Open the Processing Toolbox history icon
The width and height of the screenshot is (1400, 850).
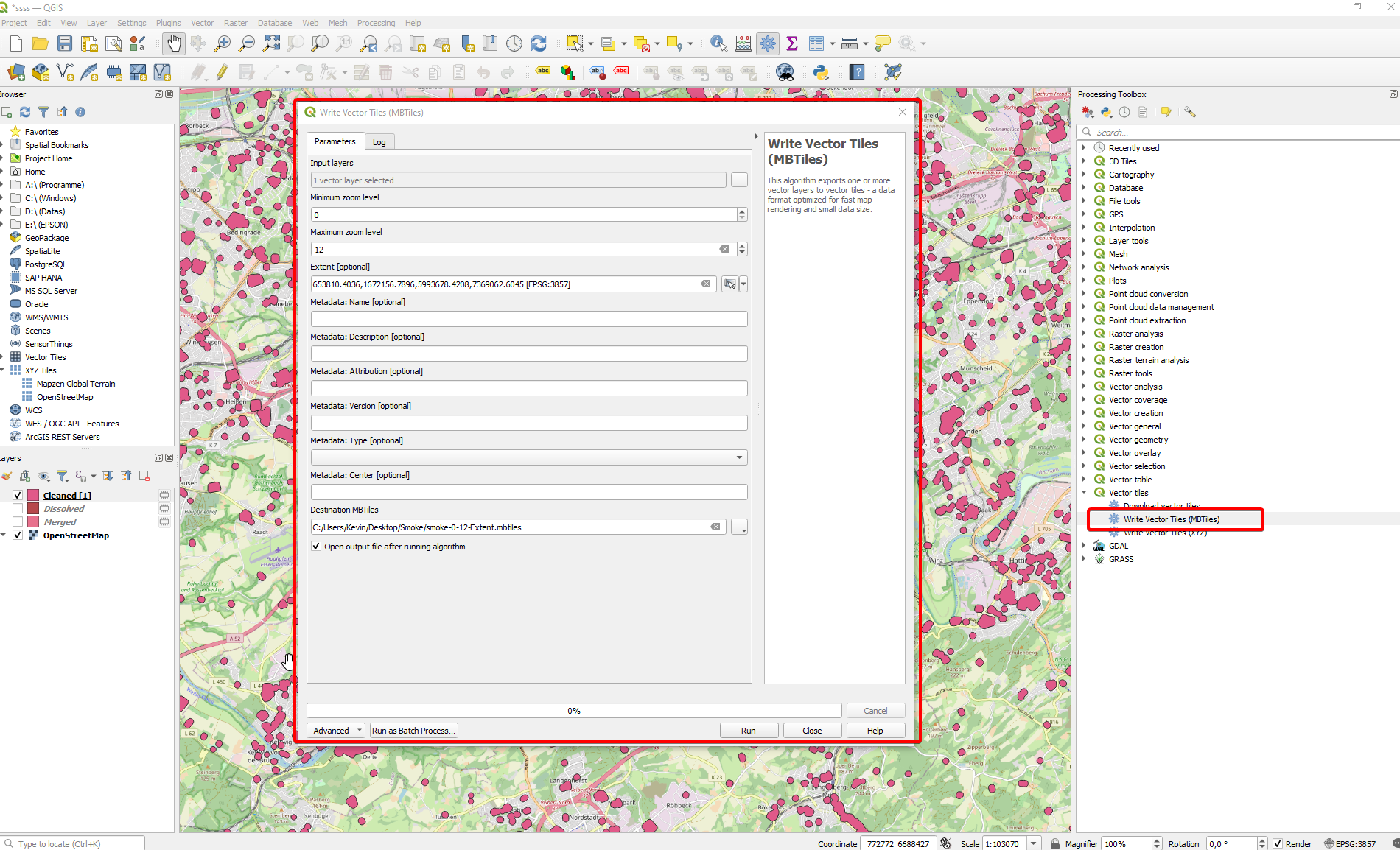[x=1124, y=112]
